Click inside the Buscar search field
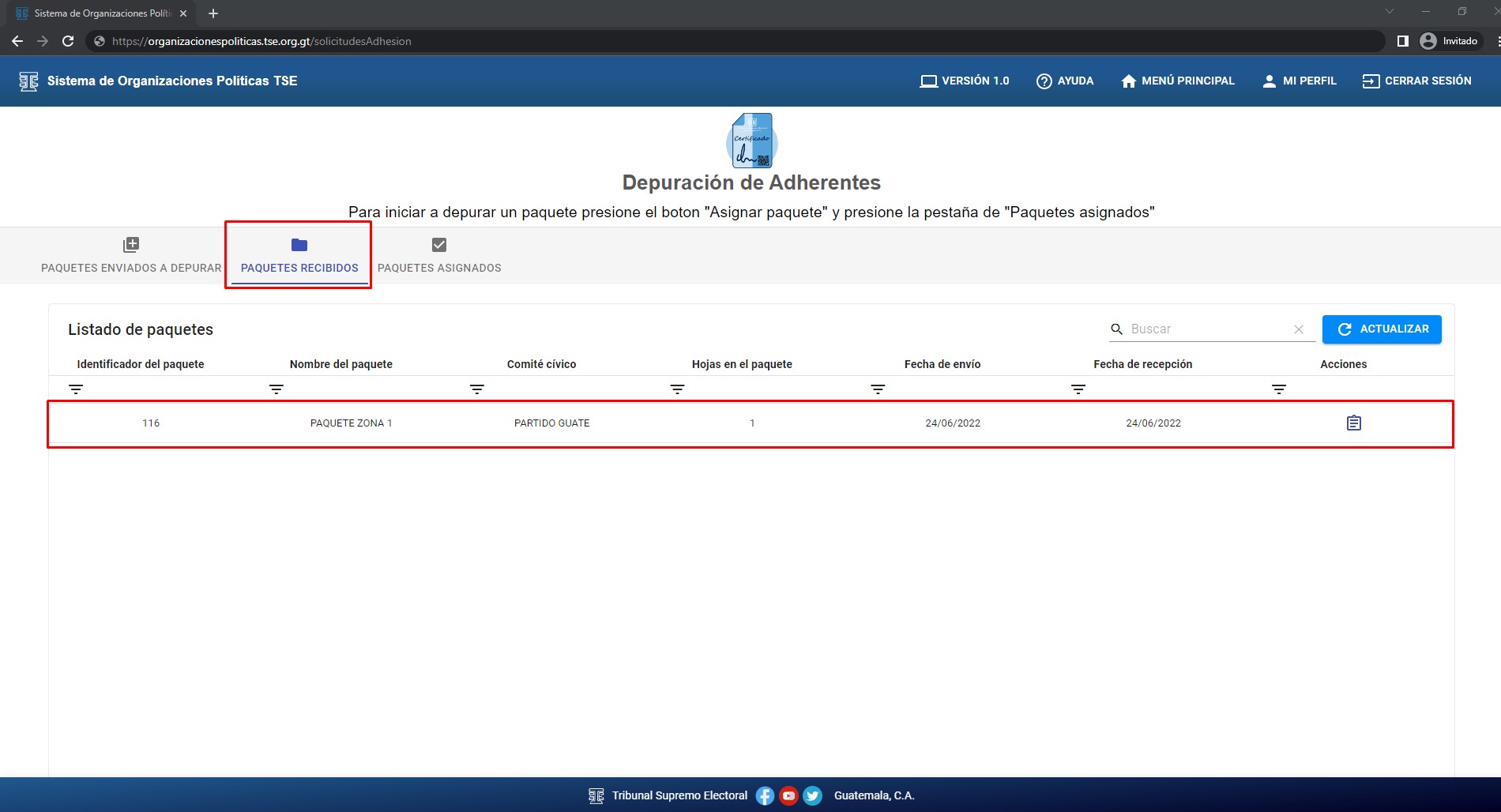 [1201, 329]
